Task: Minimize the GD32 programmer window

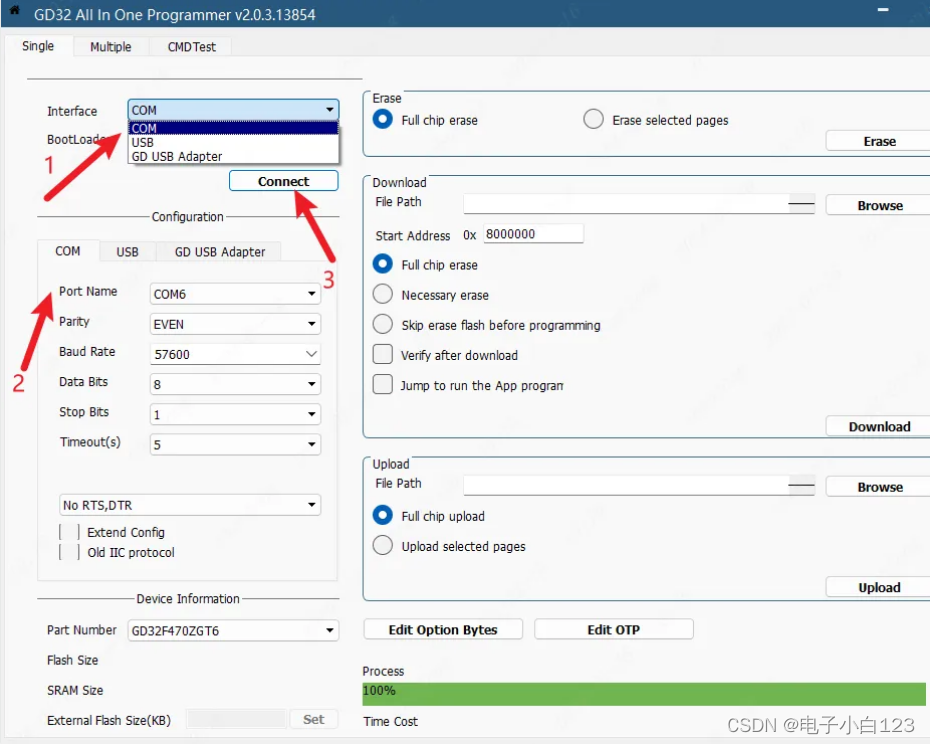Action: pos(883,10)
